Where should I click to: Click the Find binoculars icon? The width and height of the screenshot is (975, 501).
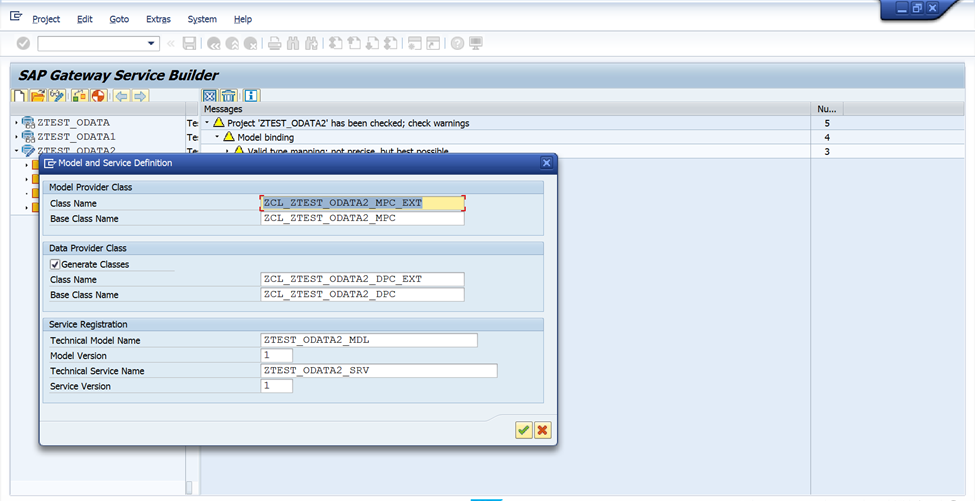(x=293, y=44)
